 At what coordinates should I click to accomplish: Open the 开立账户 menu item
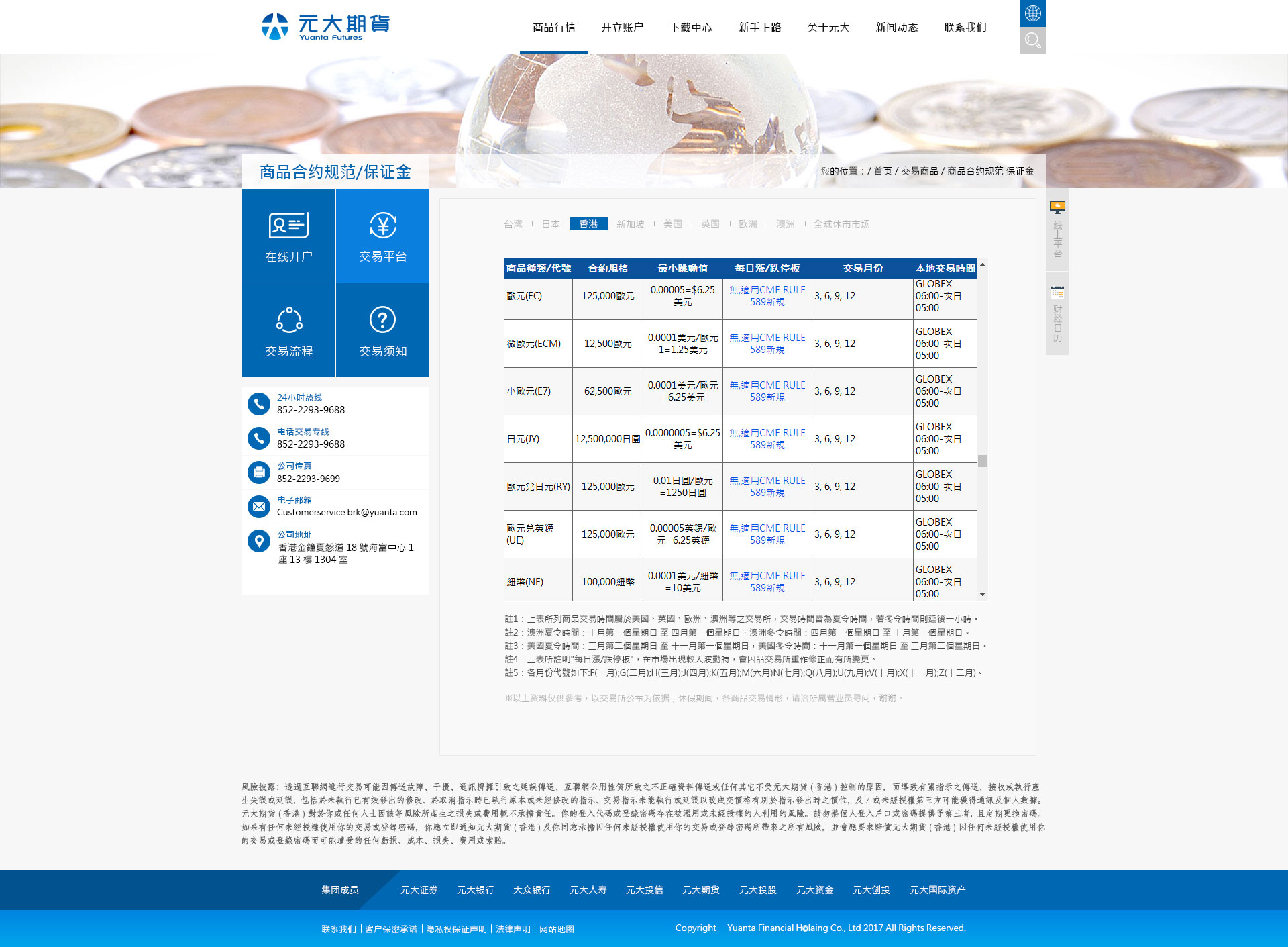(x=622, y=28)
